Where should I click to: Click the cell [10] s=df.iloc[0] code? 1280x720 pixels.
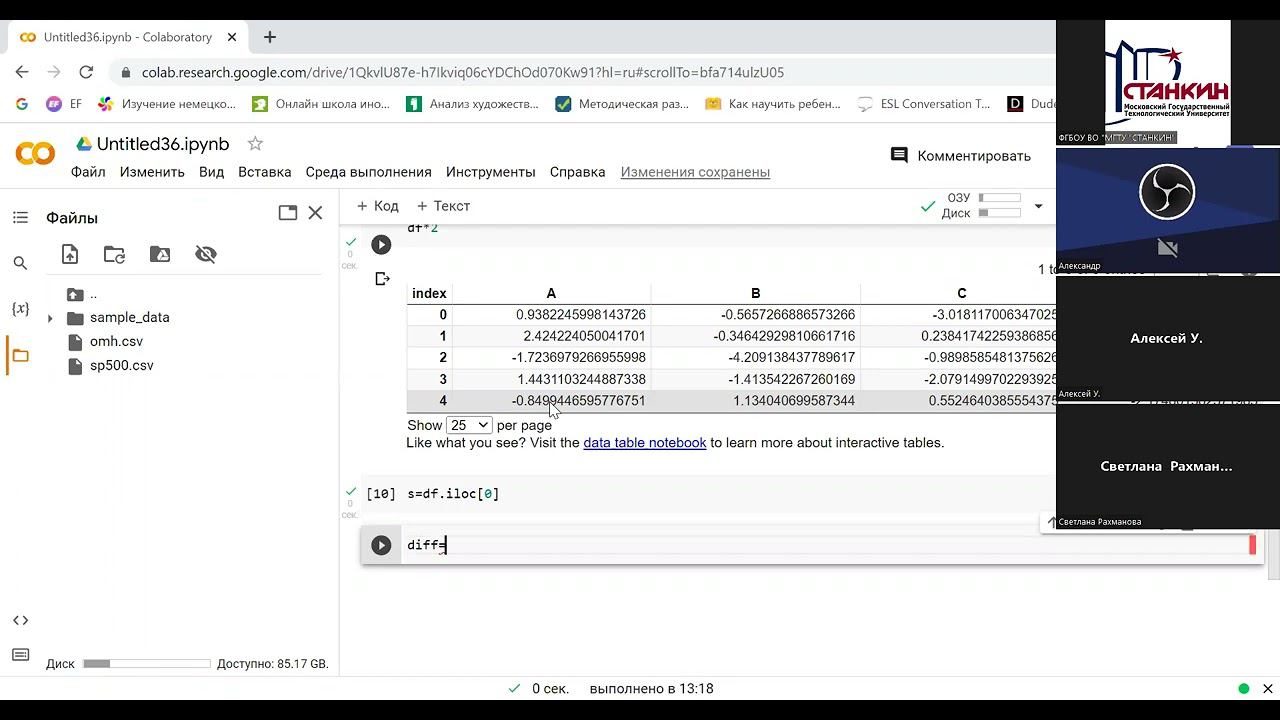click(453, 494)
